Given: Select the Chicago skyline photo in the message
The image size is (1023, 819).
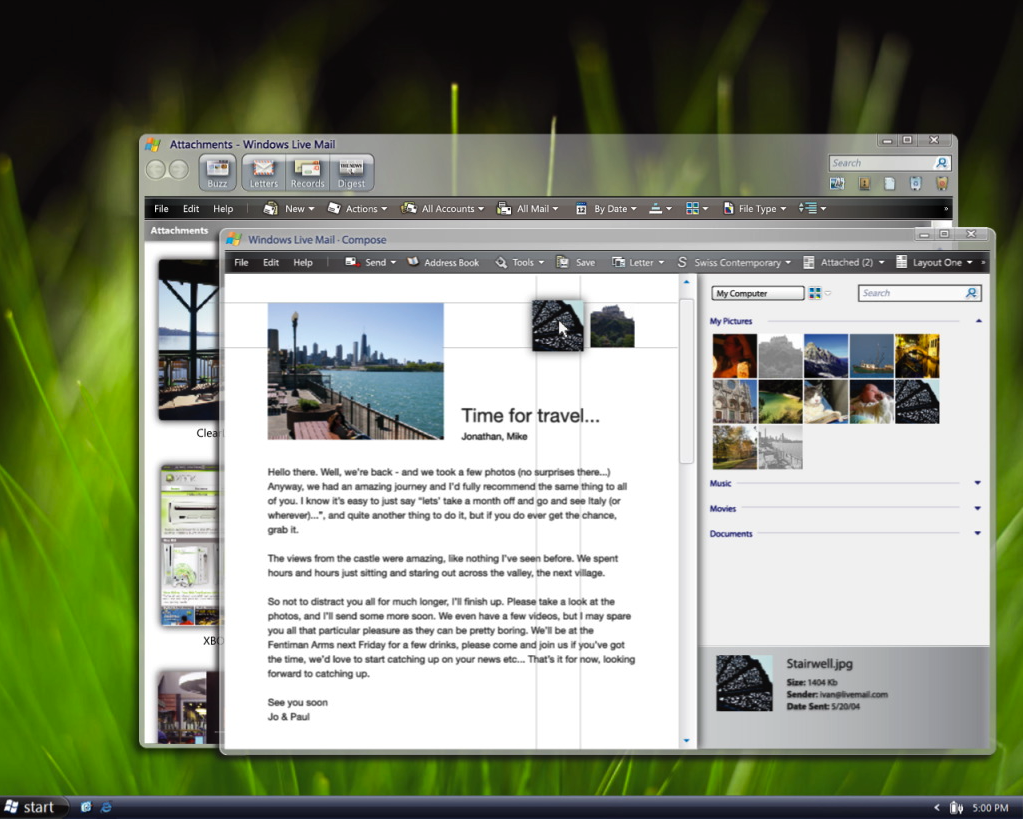Looking at the screenshot, I should point(356,371).
